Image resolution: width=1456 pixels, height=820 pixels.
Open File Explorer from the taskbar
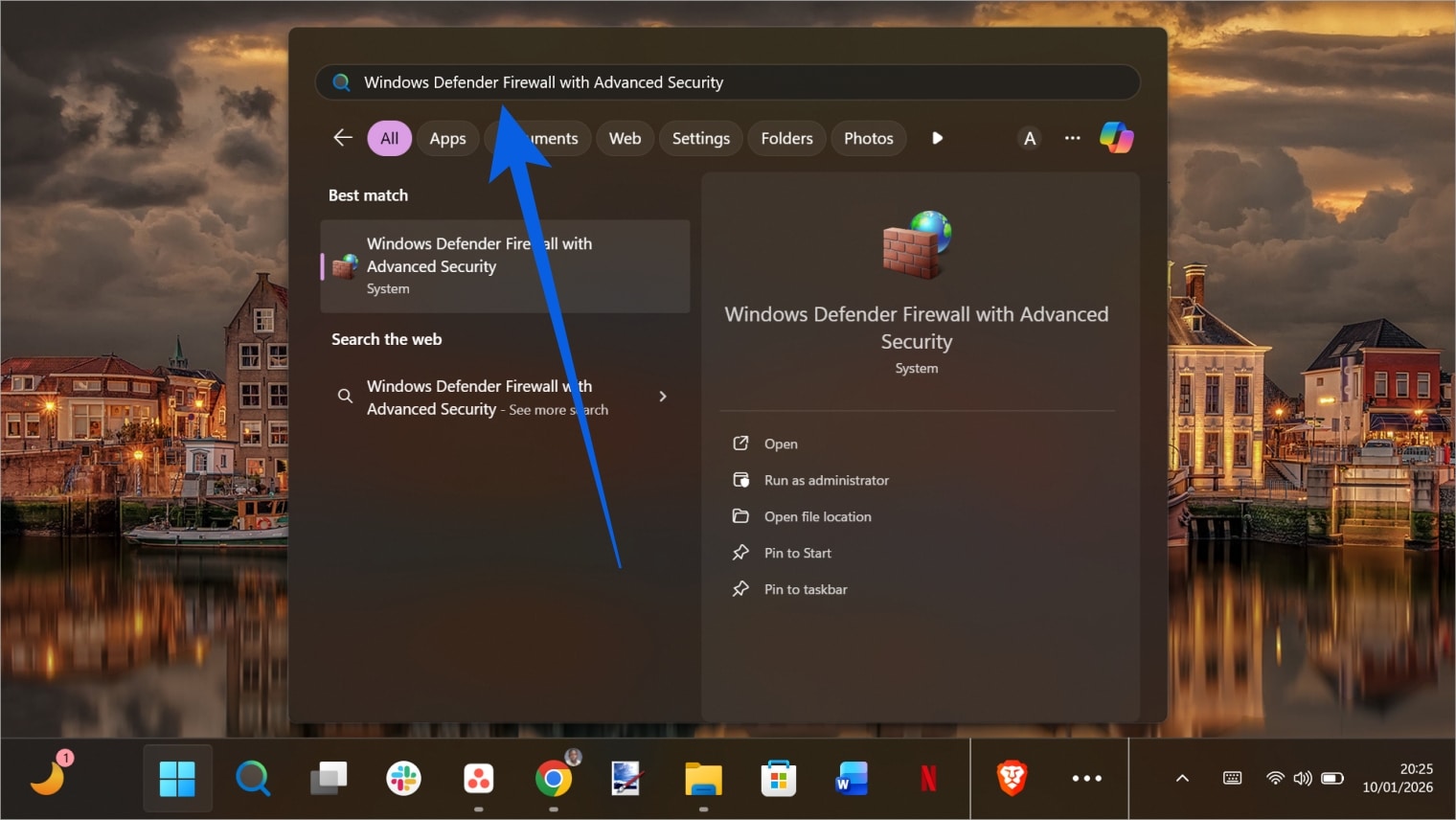[x=704, y=778]
